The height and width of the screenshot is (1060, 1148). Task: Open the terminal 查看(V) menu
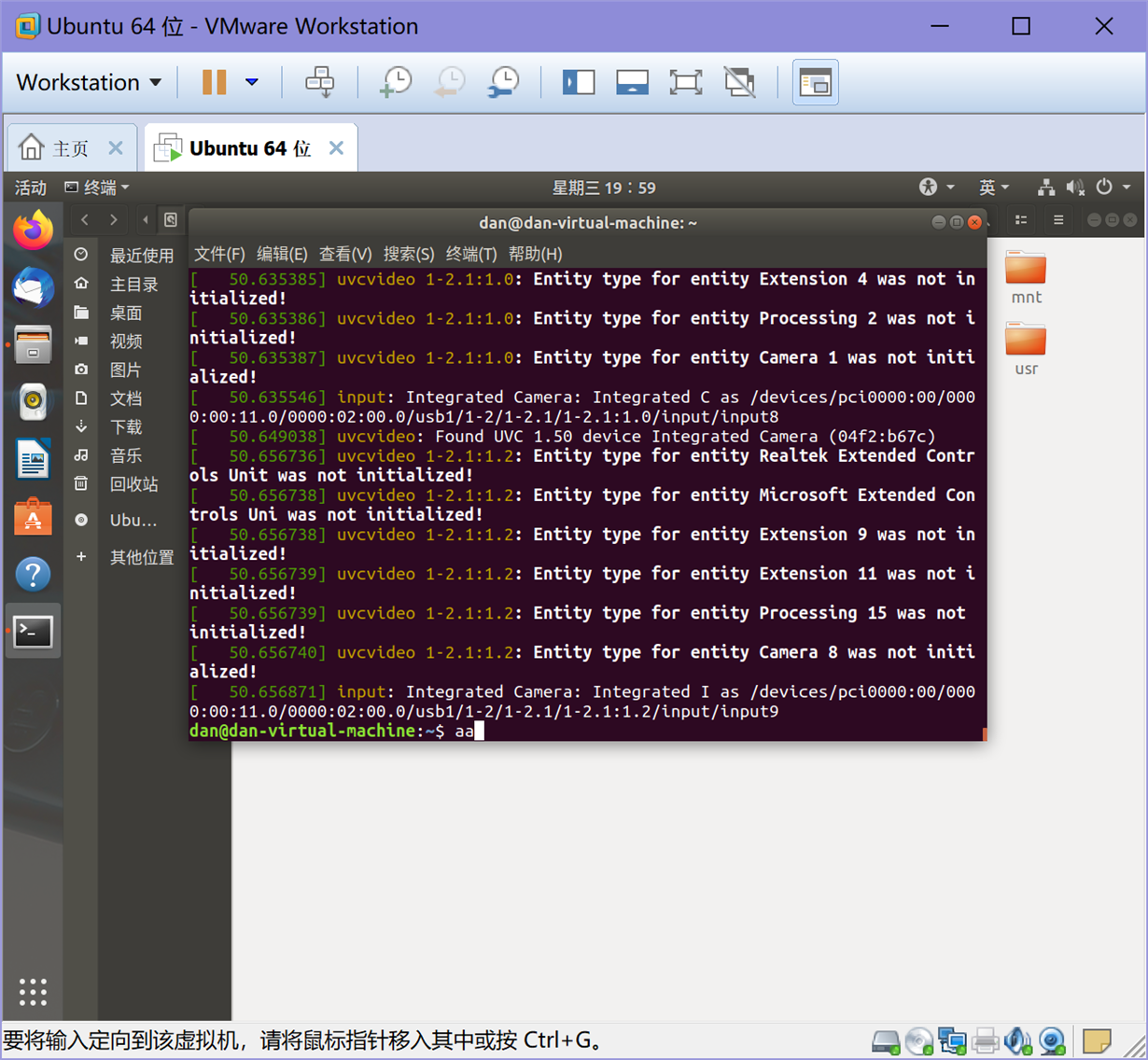coord(345,254)
